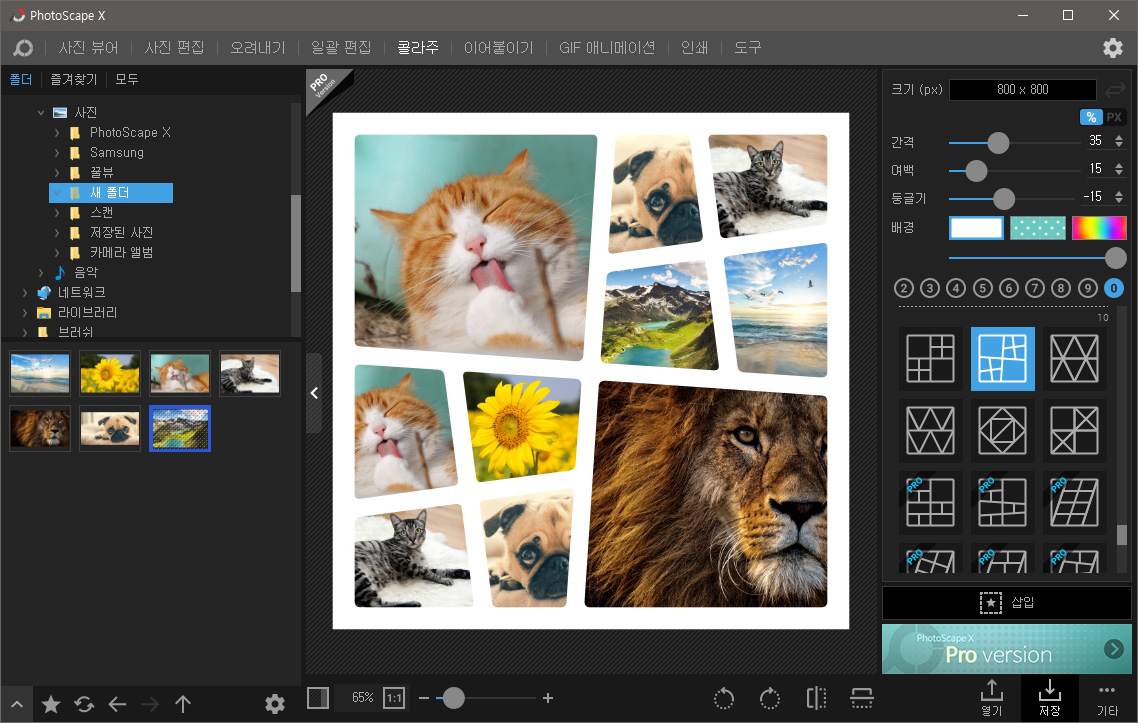Select the dotted pattern background swatch
Image resolution: width=1138 pixels, height=723 pixels.
click(x=1038, y=228)
